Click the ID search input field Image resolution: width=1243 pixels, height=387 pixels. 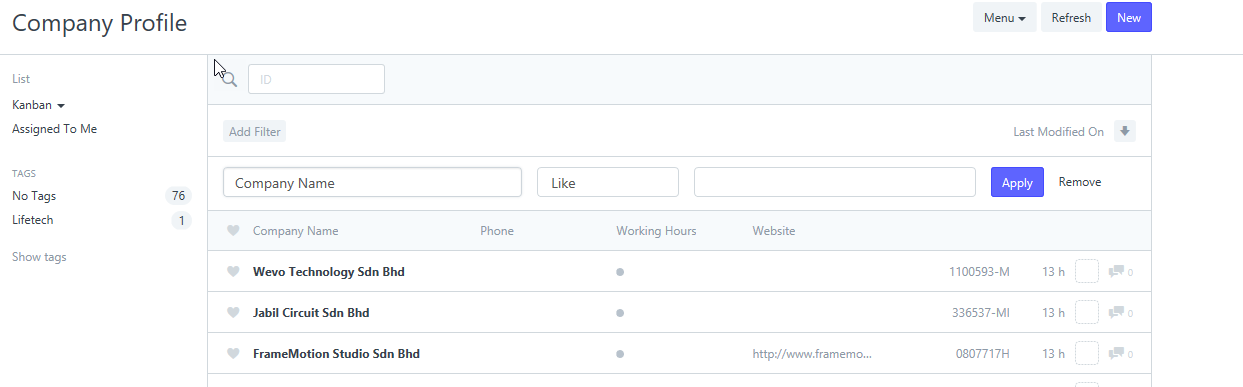tap(316, 79)
